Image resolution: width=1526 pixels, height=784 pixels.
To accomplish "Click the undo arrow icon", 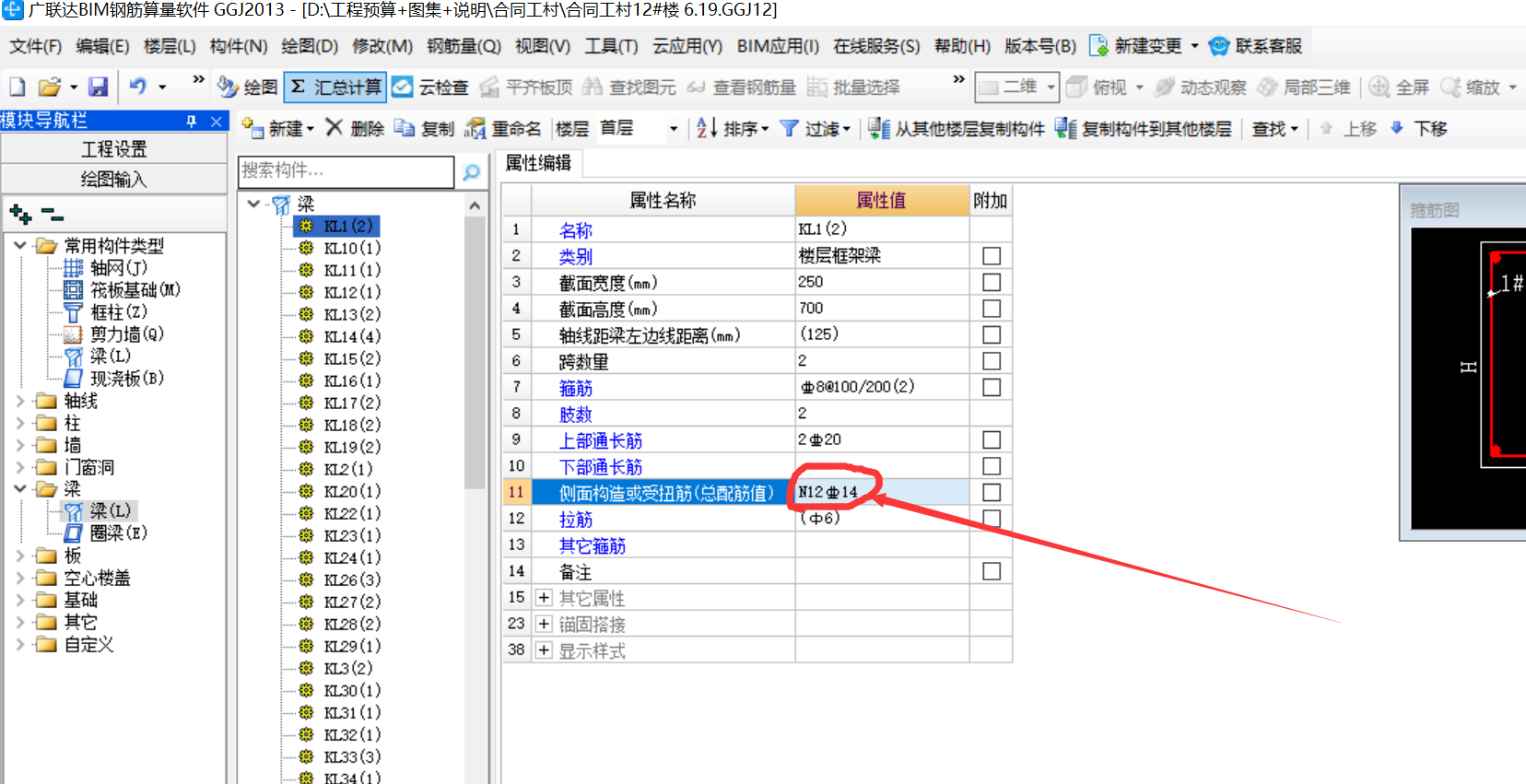I will pos(138,87).
